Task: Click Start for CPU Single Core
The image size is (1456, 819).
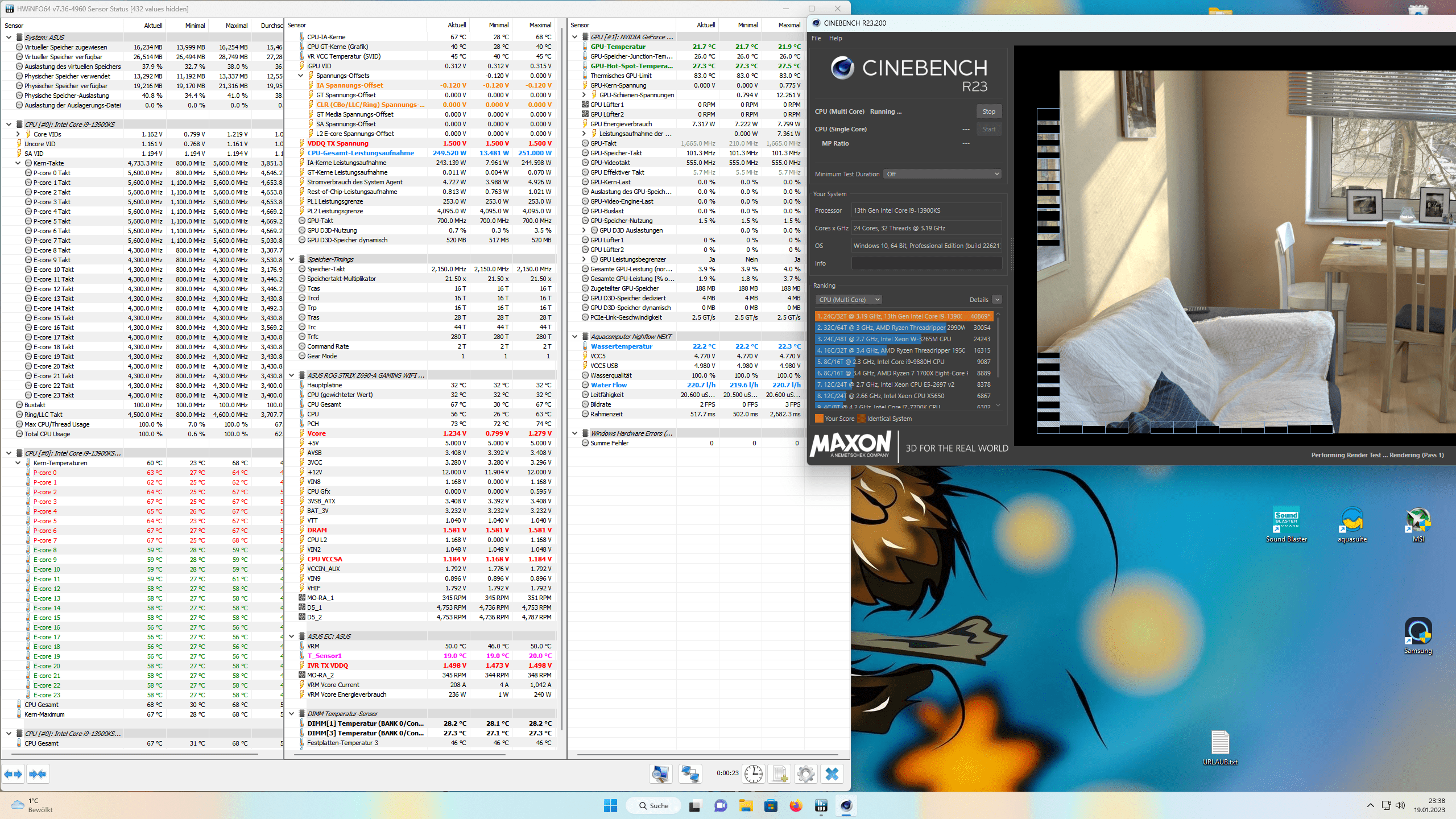Action: coord(989,129)
